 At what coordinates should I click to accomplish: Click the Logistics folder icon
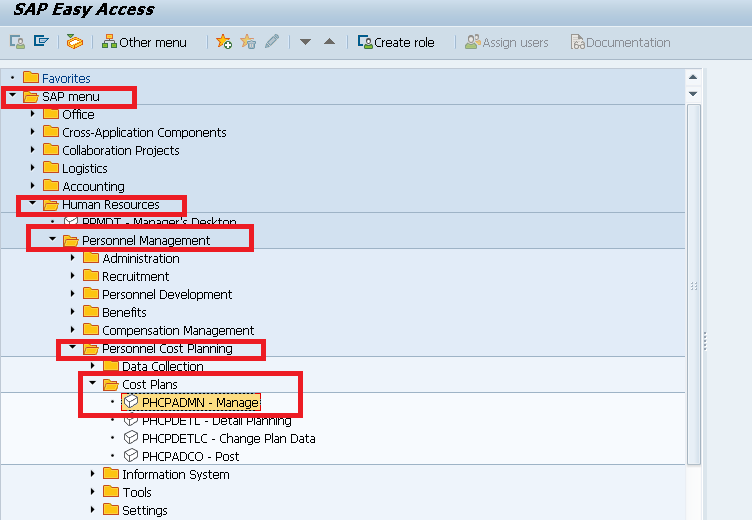[51, 168]
